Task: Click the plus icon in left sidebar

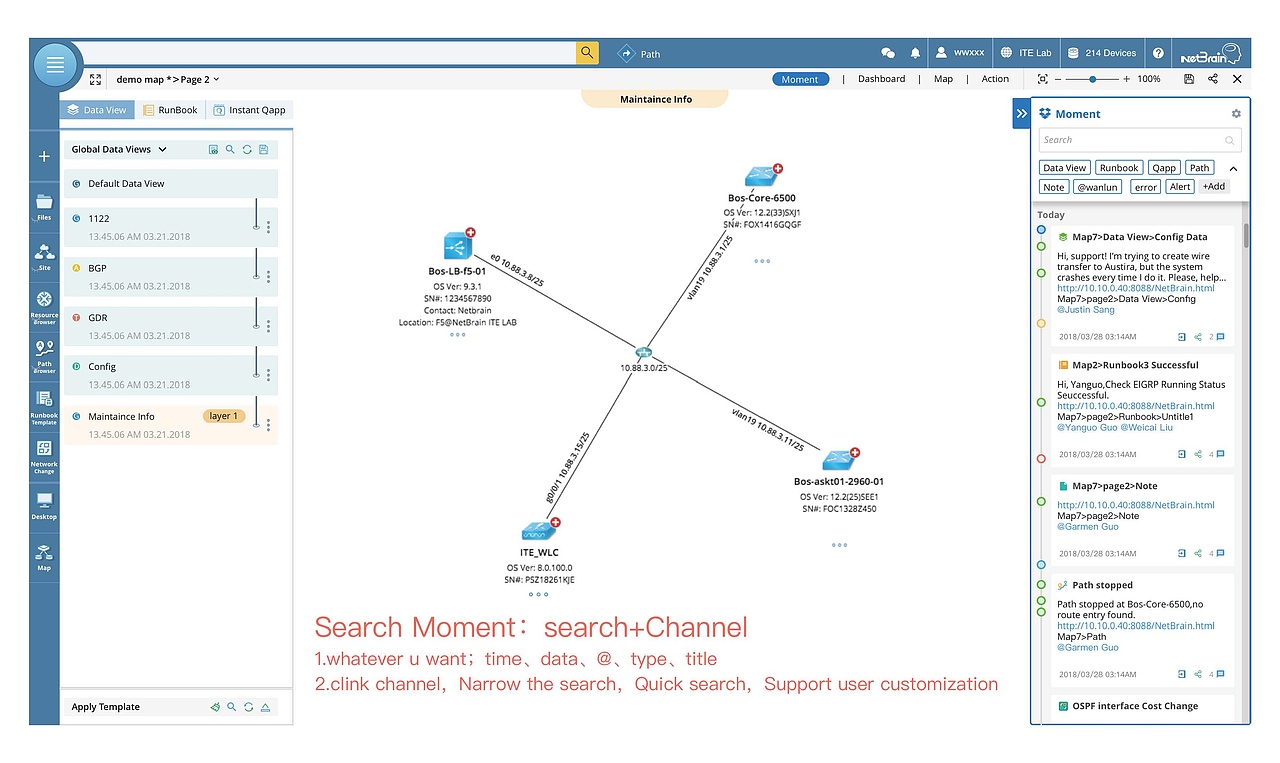Action: pos(44,156)
